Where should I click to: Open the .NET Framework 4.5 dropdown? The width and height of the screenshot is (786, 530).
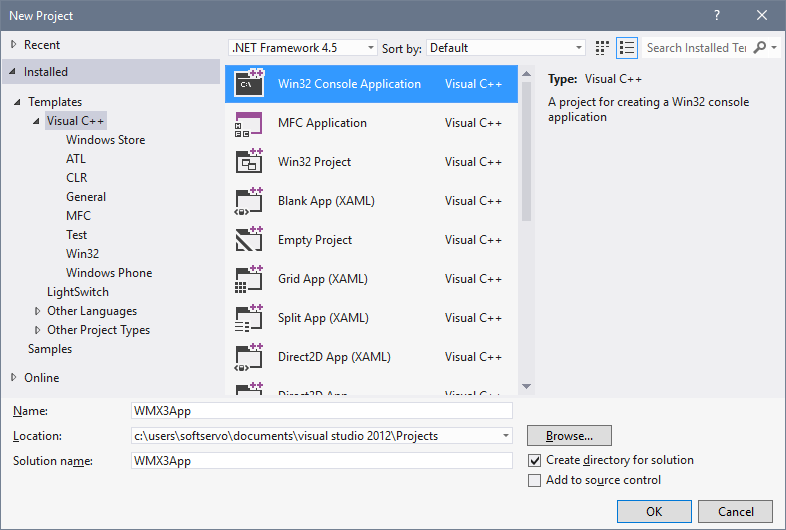(303, 48)
